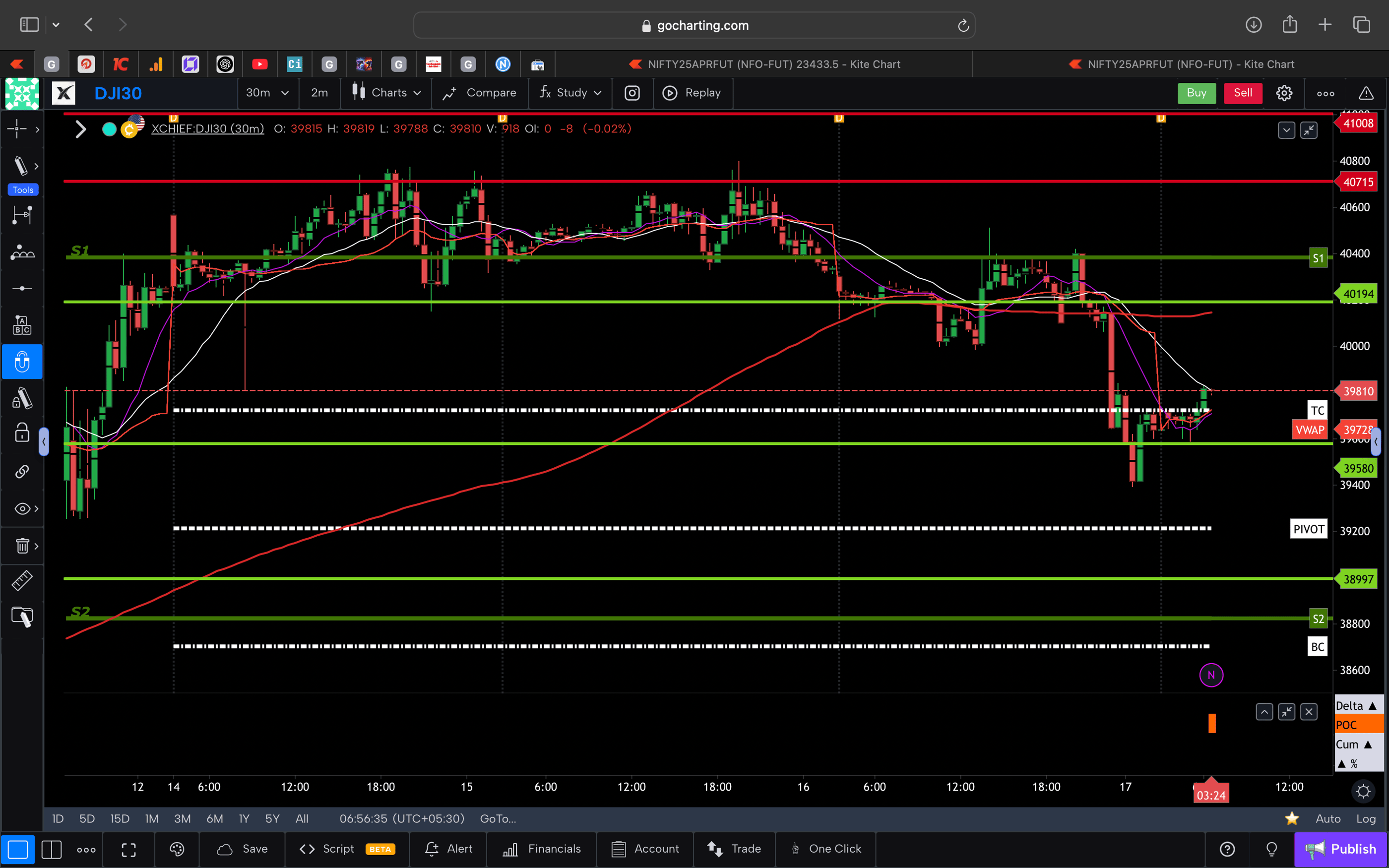Click the green Buy button
This screenshot has width=1389, height=868.
point(1196,92)
